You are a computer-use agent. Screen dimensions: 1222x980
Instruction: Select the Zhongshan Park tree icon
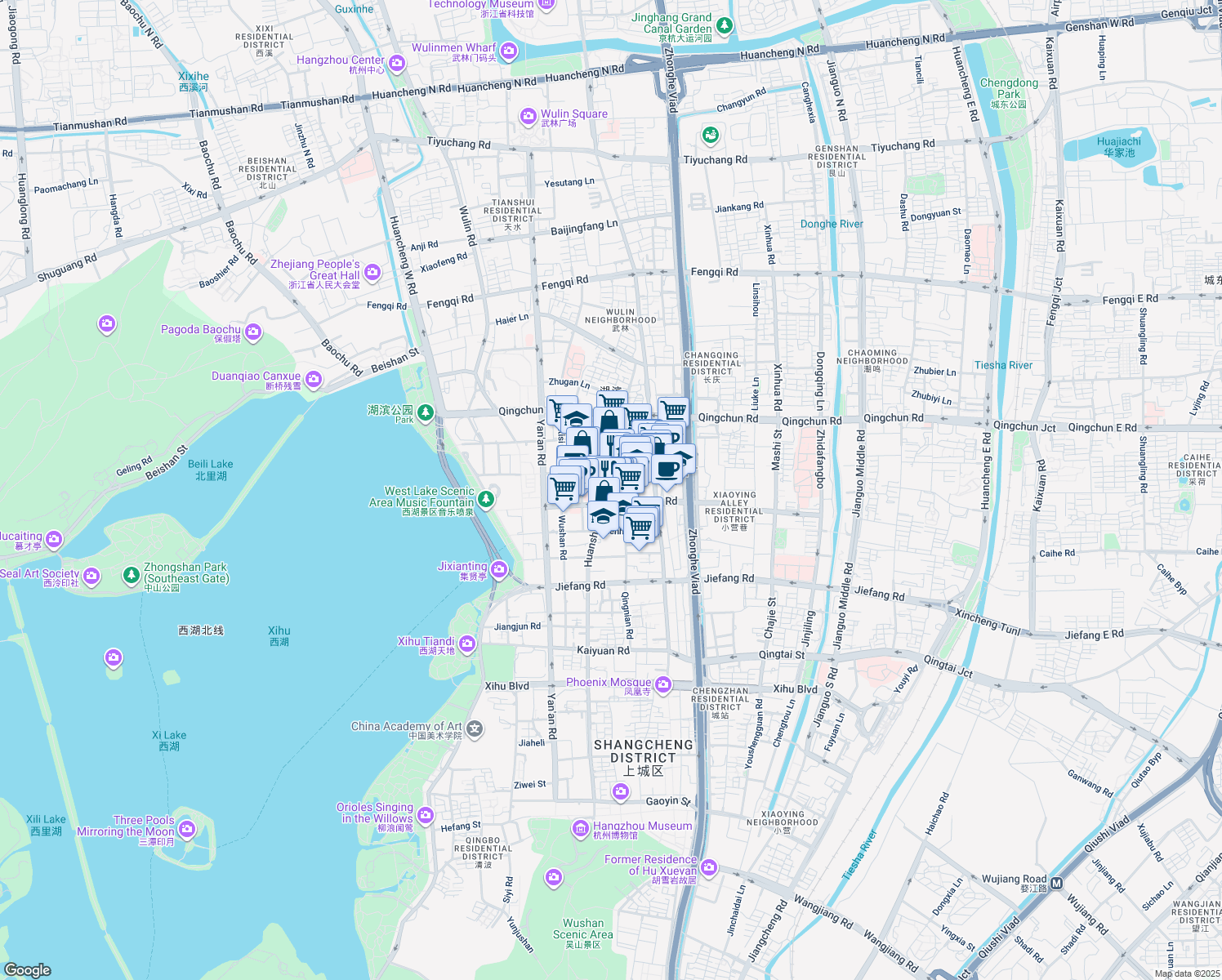[x=131, y=575]
